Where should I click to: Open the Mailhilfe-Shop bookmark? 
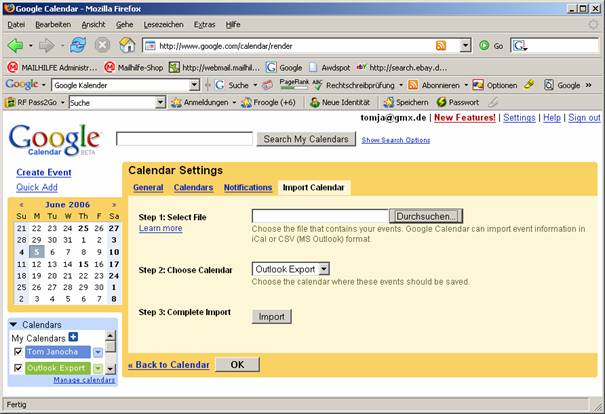coord(134,68)
